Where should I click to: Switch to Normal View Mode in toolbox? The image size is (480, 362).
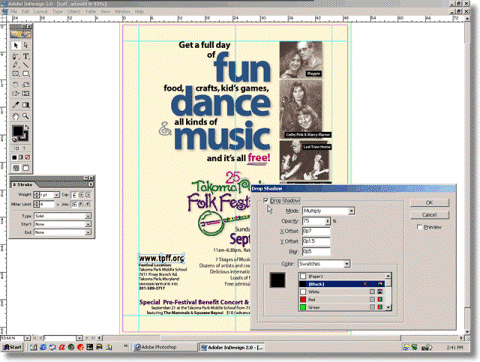16,168
